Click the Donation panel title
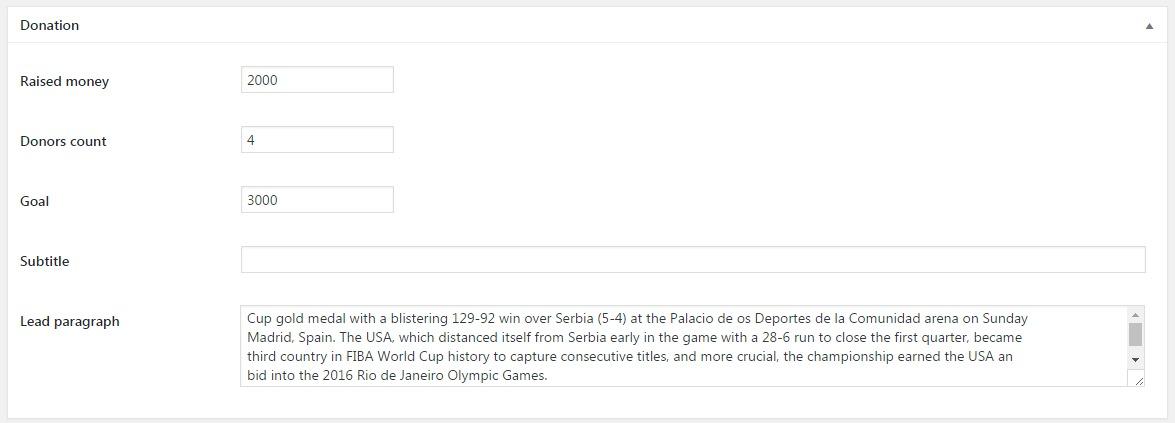1175x423 pixels. [49, 25]
